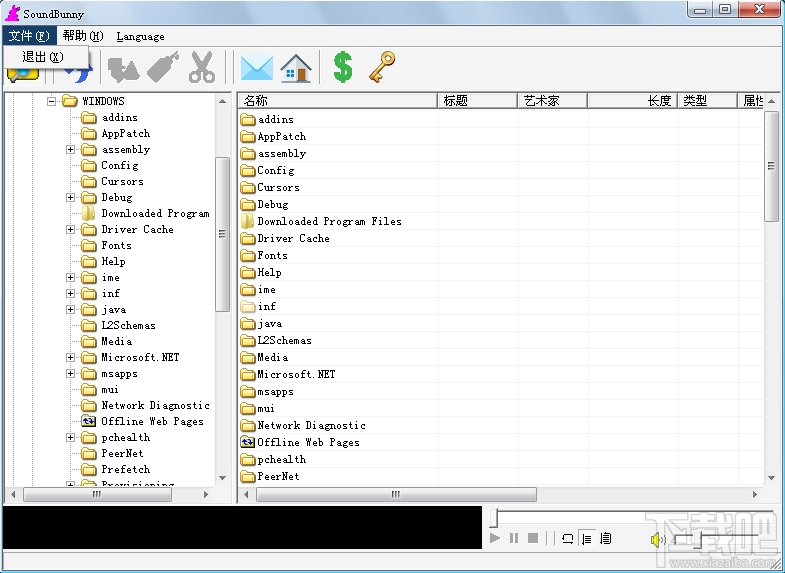The image size is (785, 573).
Task: Expand the inf folder in tree
Action: tap(70, 293)
